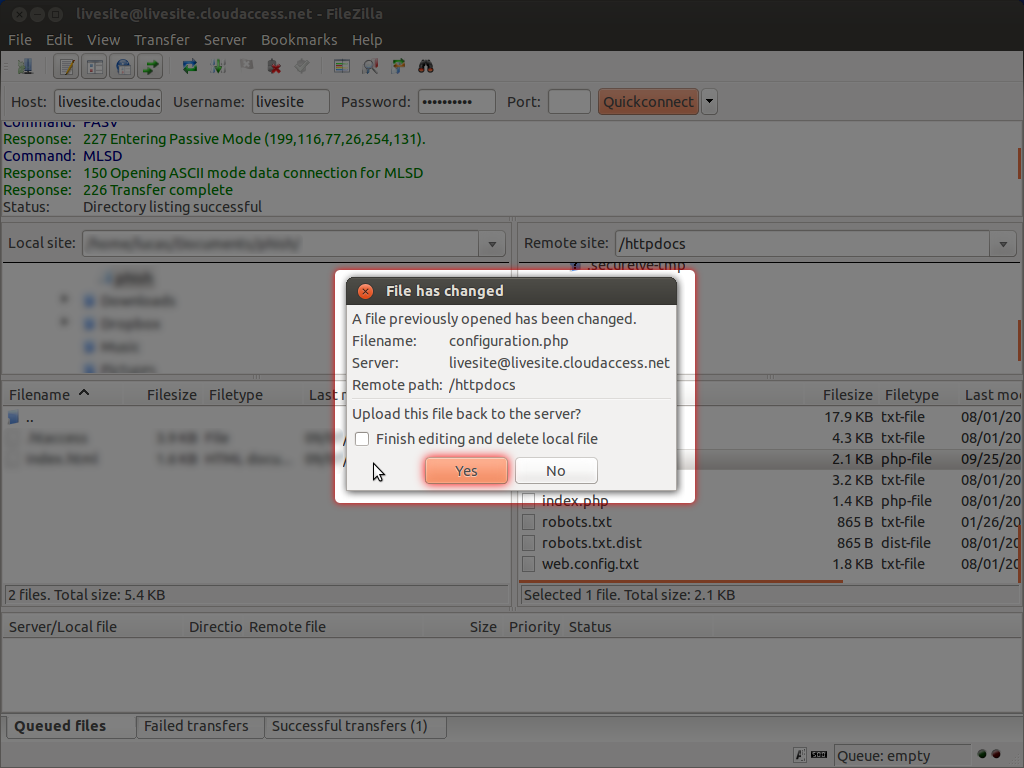
Task: Open the Local site path dropdown
Action: (x=492, y=244)
